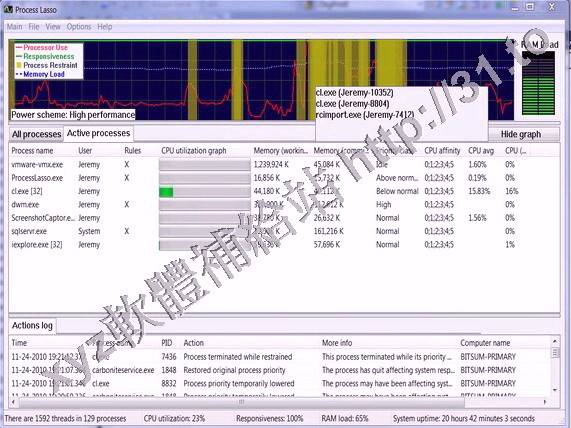Click the Process Restraint legend entry
The image size is (571, 428).
click(x=47, y=65)
